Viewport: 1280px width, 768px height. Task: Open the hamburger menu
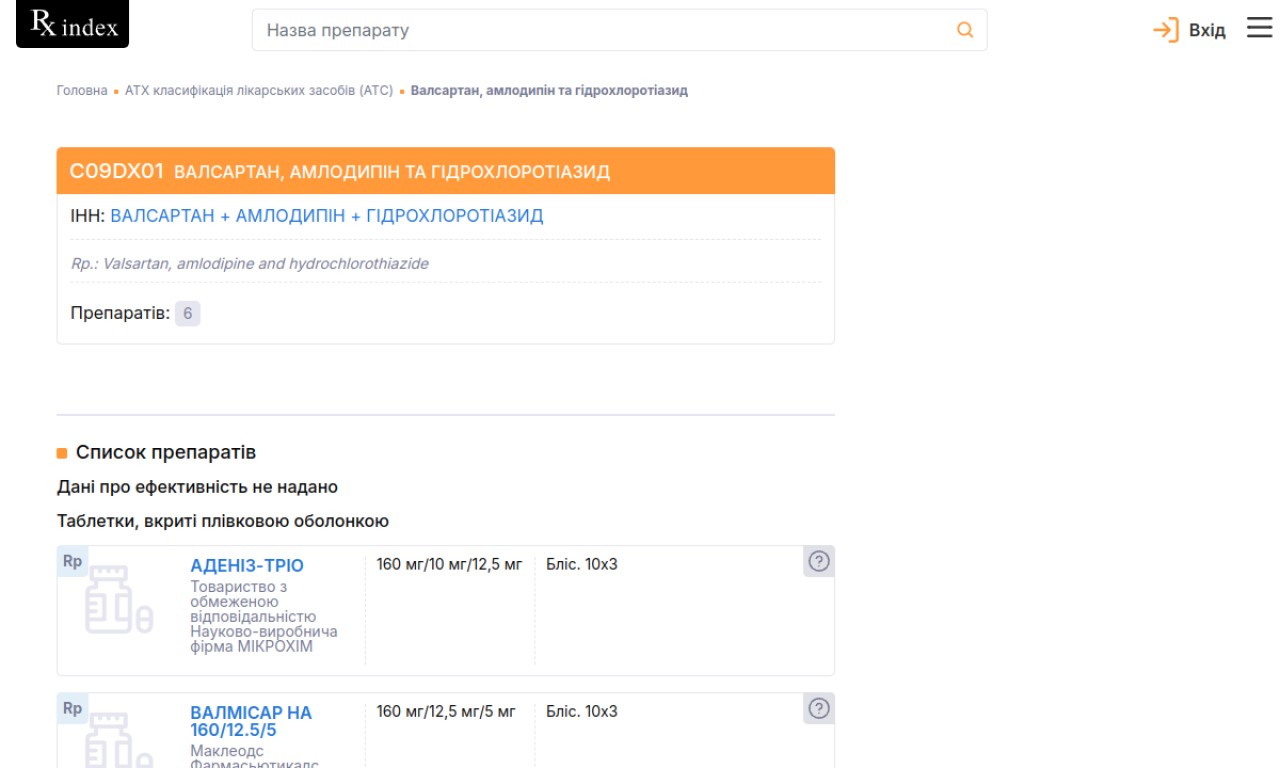pyautogui.click(x=1259, y=28)
